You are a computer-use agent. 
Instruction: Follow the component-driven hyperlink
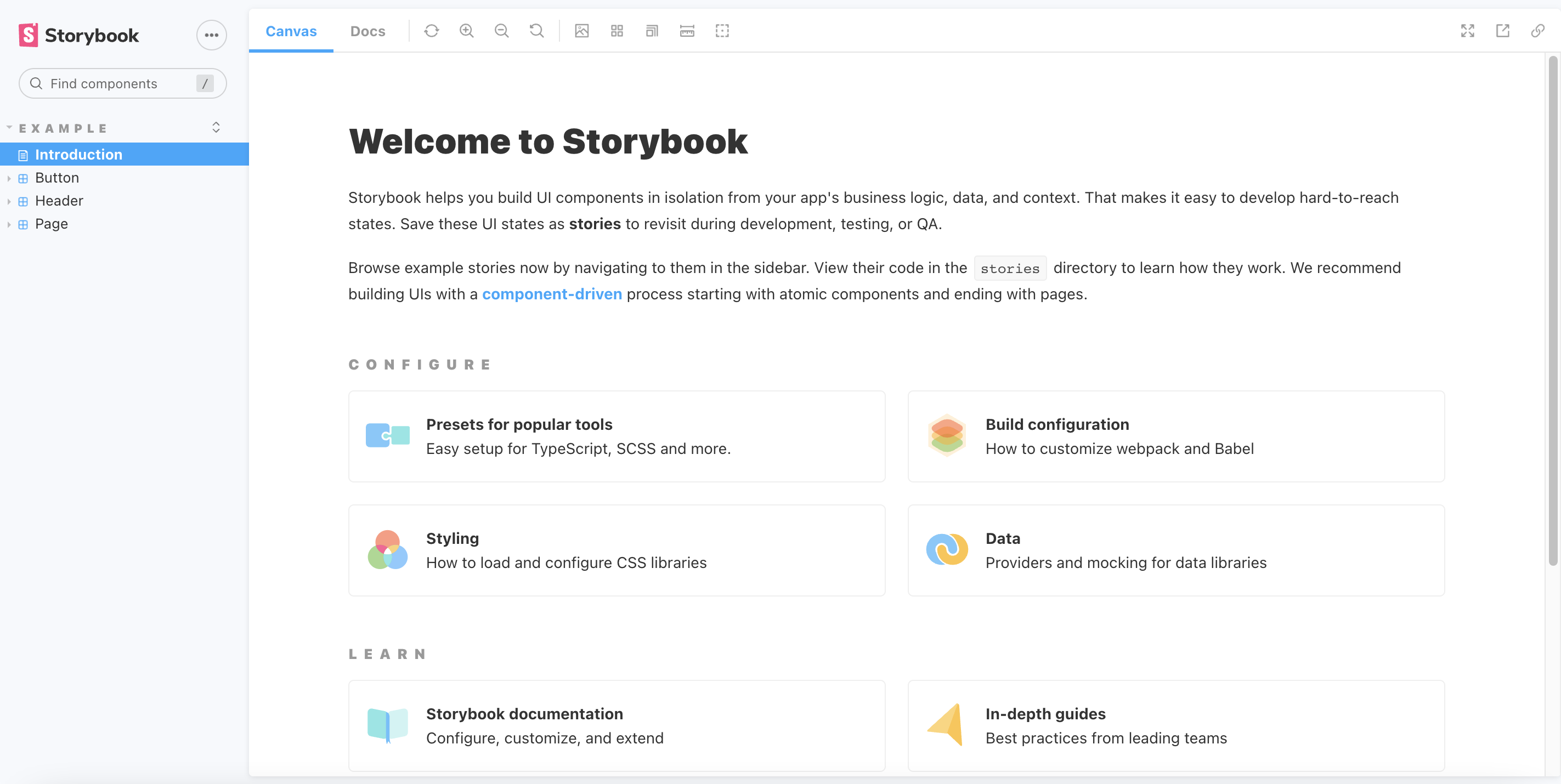pyautogui.click(x=552, y=294)
